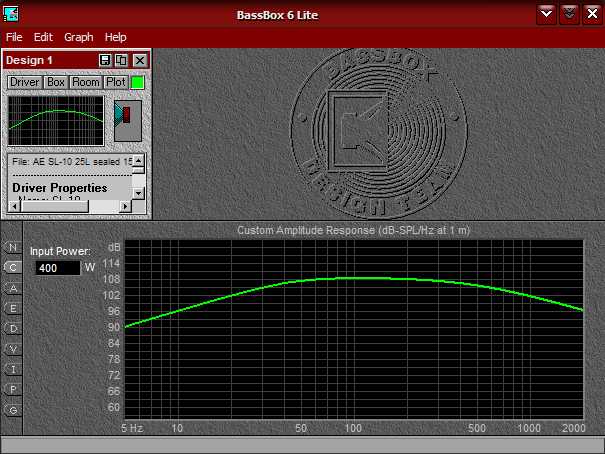The height and width of the screenshot is (454, 605).
Task: Open the File menu
Action: pyautogui.click(x=14, y=37)
